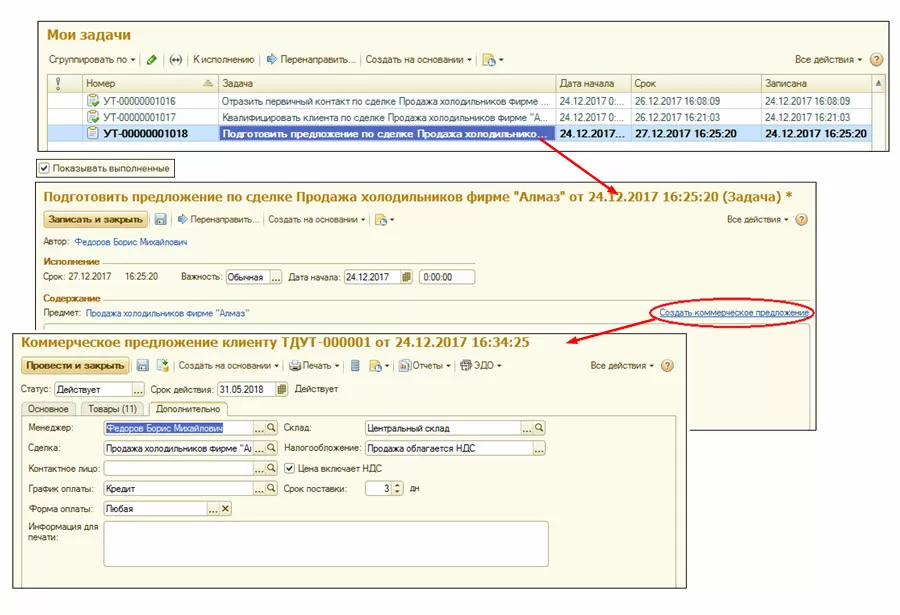Expand the Печать dropdown menu
Screen dimensions: 900x615
point(315,366)
